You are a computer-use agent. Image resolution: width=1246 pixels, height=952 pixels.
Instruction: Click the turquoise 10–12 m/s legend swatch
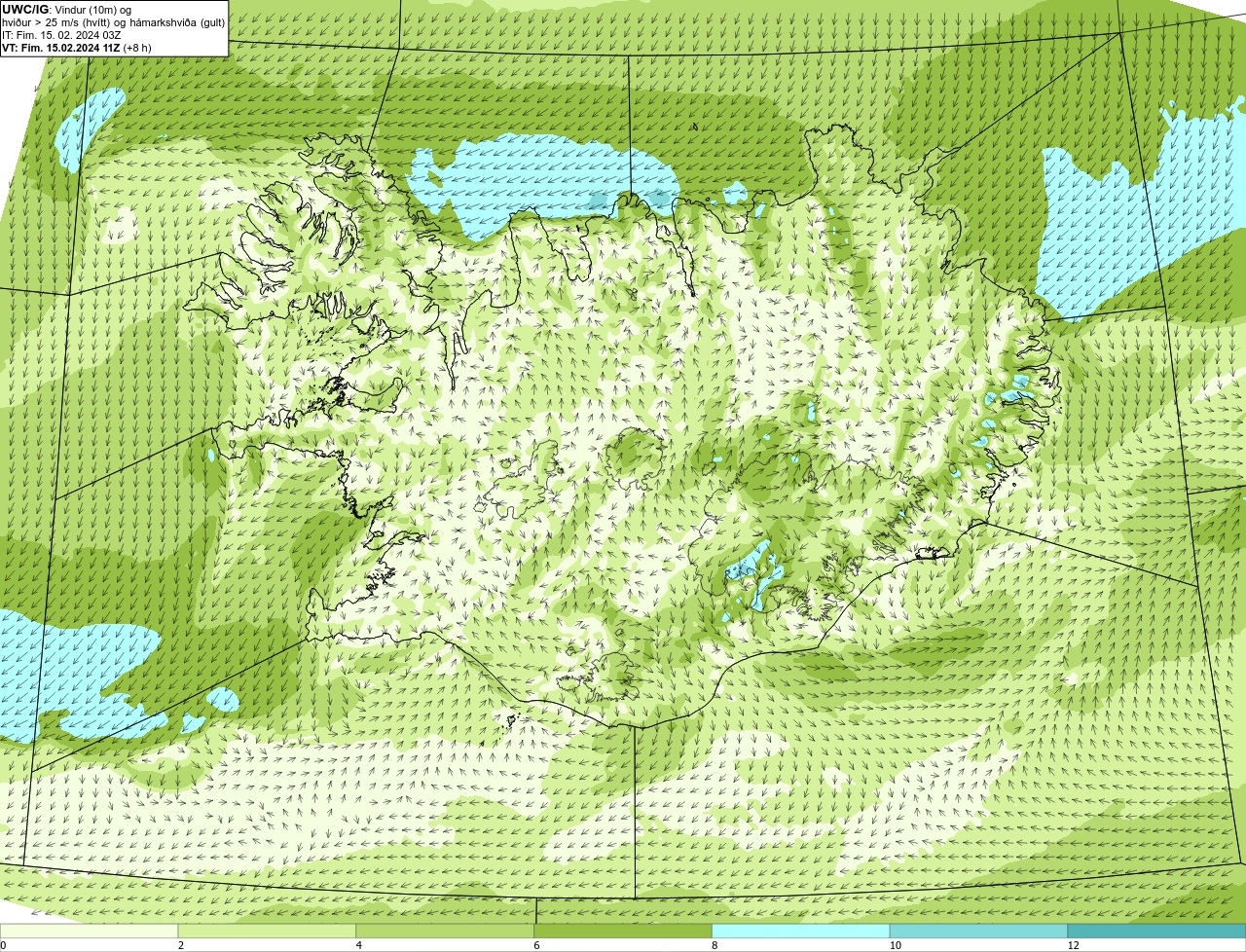click(x=979, y=932)
